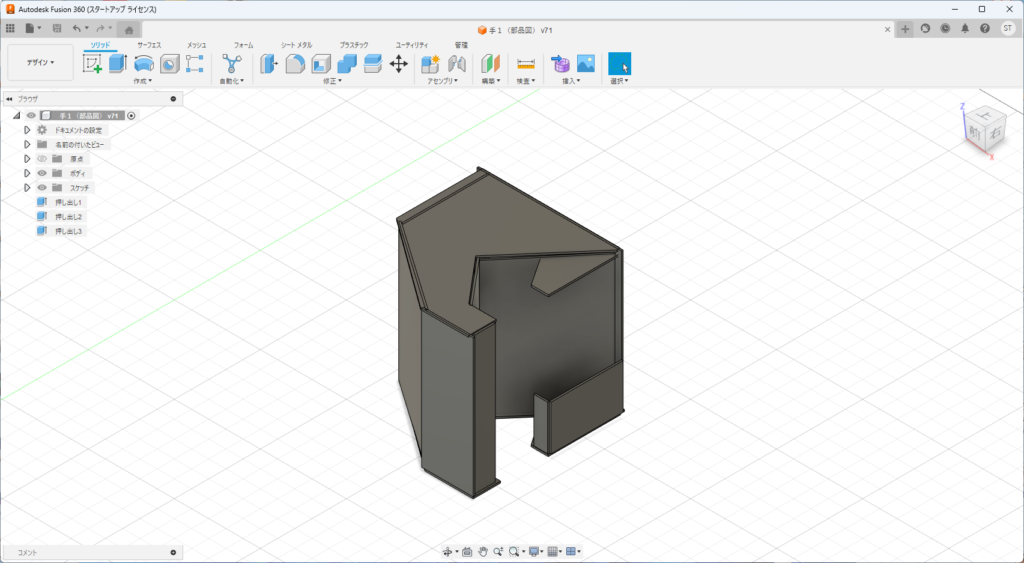The width and height of the screenshot is (1024, 563).
Task: Switch to the シートメタル tab
Action: pyautogui.click(x=296, y=45)
